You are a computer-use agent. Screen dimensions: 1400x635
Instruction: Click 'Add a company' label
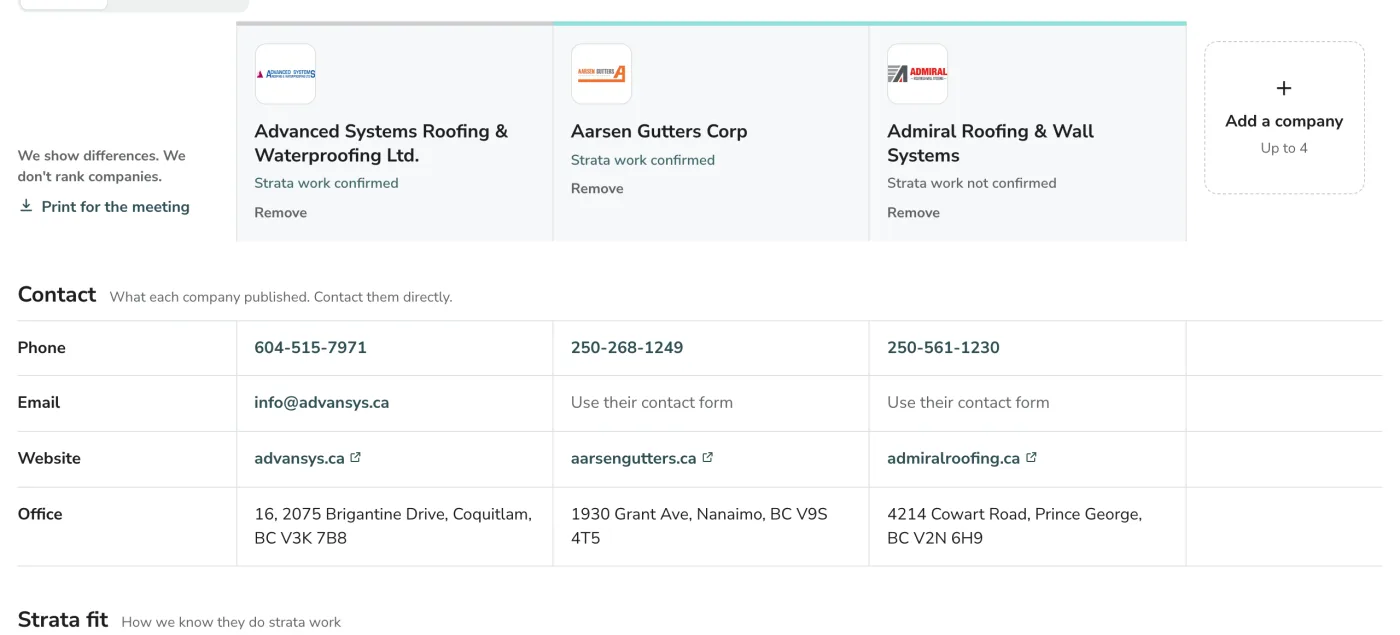tap(1284, 121)
